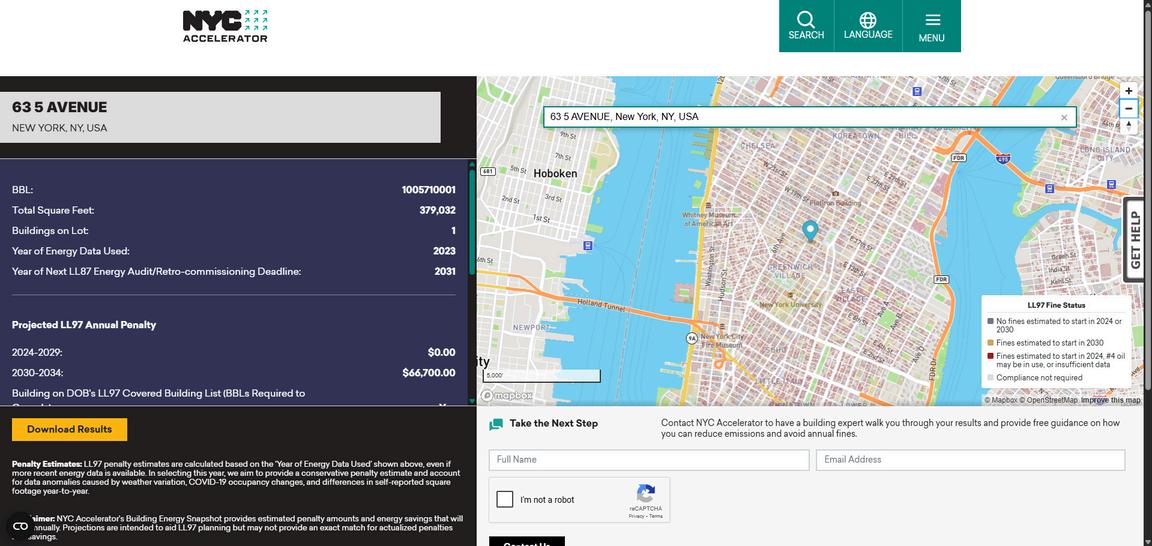Clear the map address search with X
Screen dimensions: 1152x546
tap(1064, 118)
